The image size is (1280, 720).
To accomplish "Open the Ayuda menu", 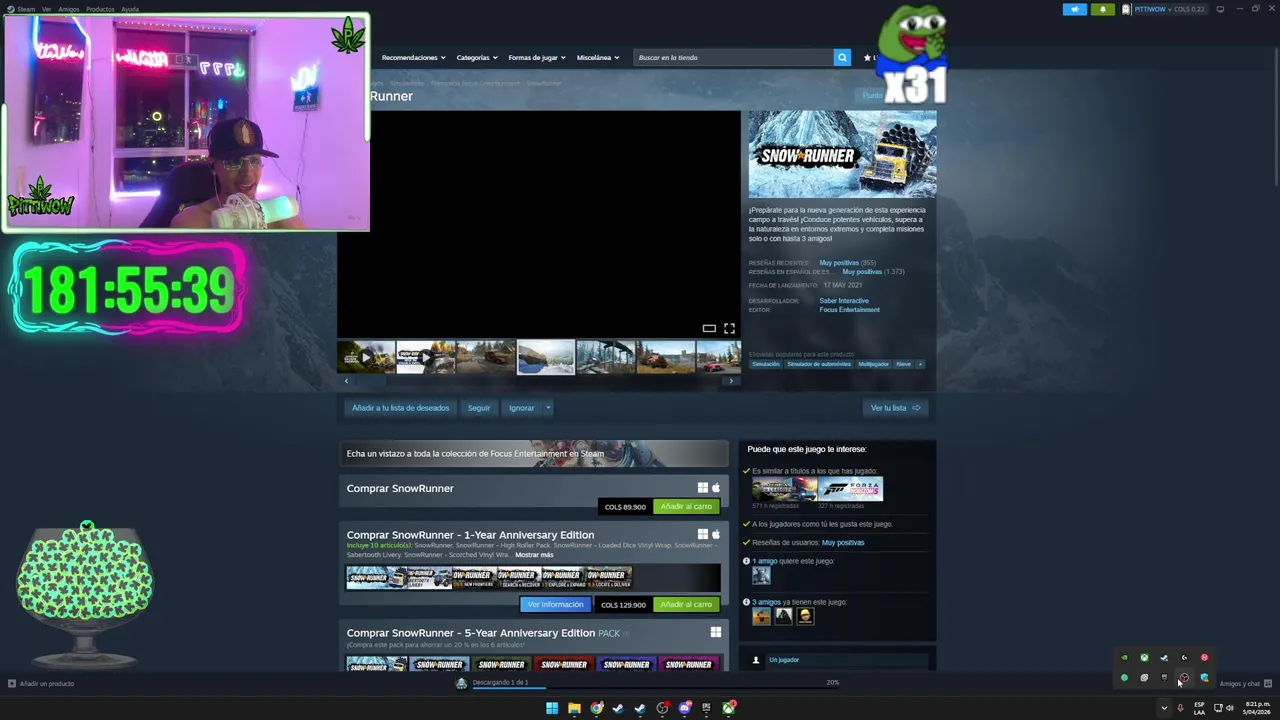I will click(x=130, y=9).
